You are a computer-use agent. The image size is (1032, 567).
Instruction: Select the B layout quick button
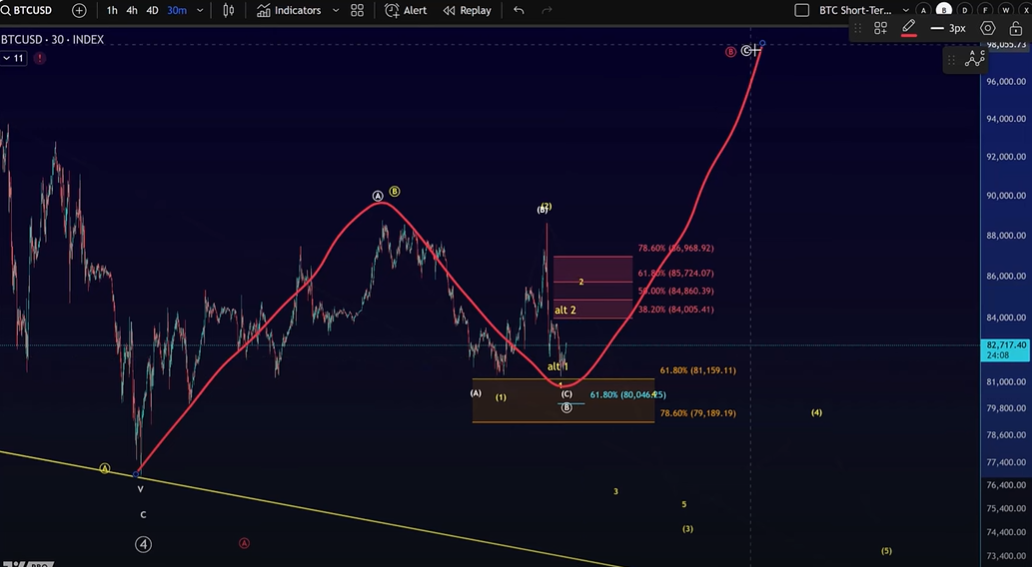coord(944,10)
